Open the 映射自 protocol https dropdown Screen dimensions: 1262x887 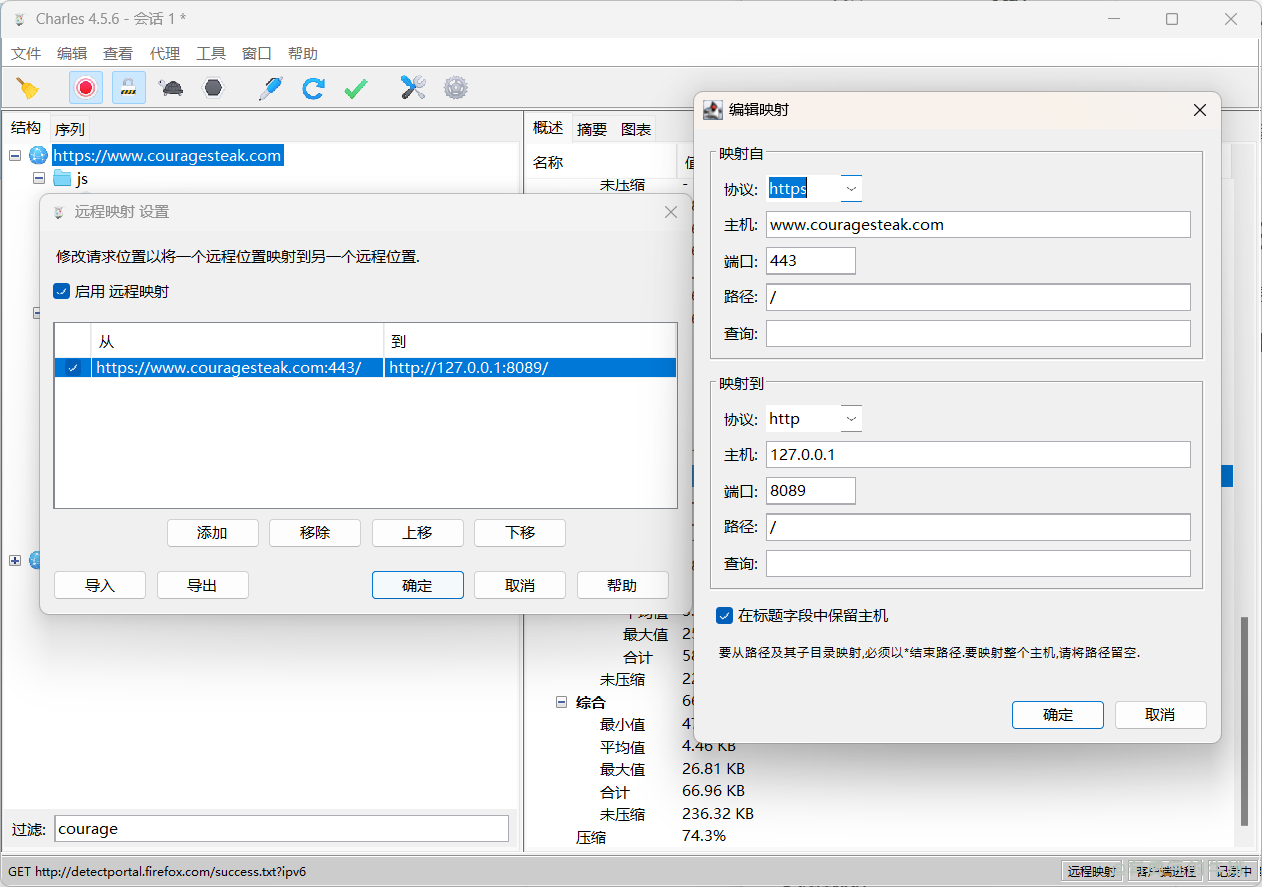pyautogui.click(x=851, y=188)
